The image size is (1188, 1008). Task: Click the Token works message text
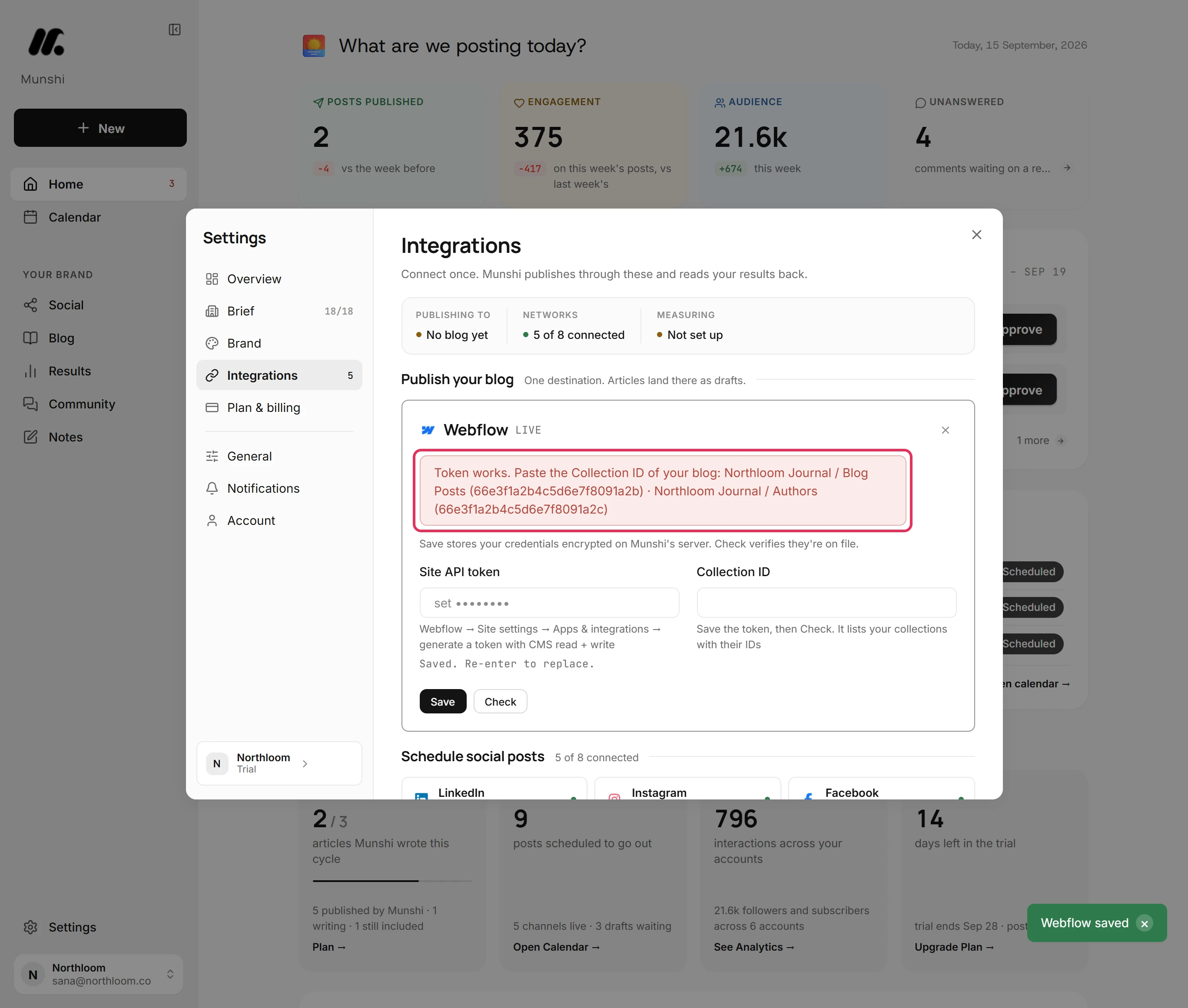pos(651,491)
